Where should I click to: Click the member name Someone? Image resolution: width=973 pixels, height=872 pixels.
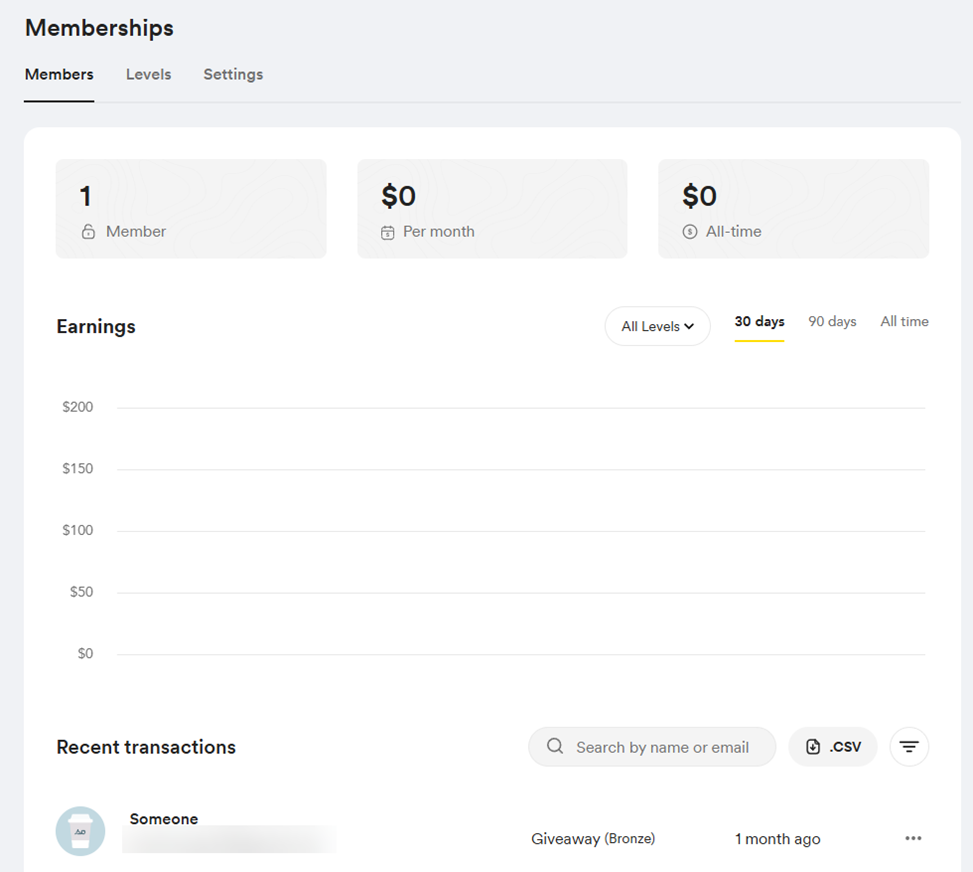164,819
